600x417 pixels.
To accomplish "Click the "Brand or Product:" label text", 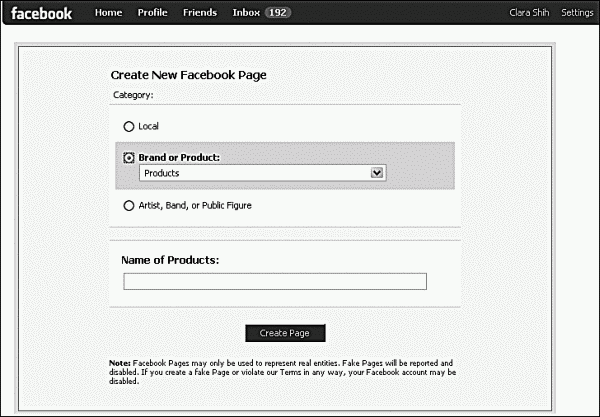I will coord(179,158).
